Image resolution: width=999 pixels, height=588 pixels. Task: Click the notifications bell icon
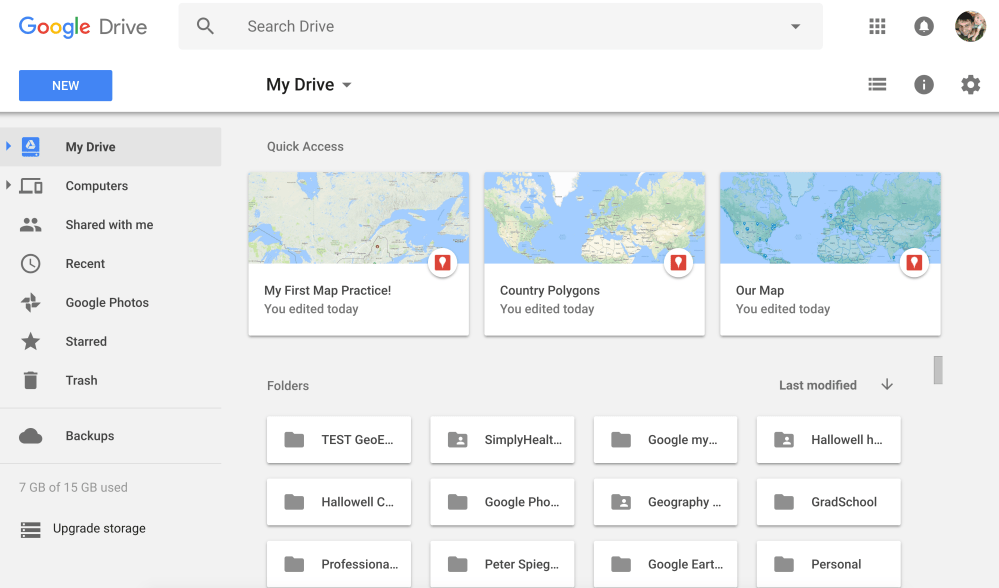coord(924,27)
